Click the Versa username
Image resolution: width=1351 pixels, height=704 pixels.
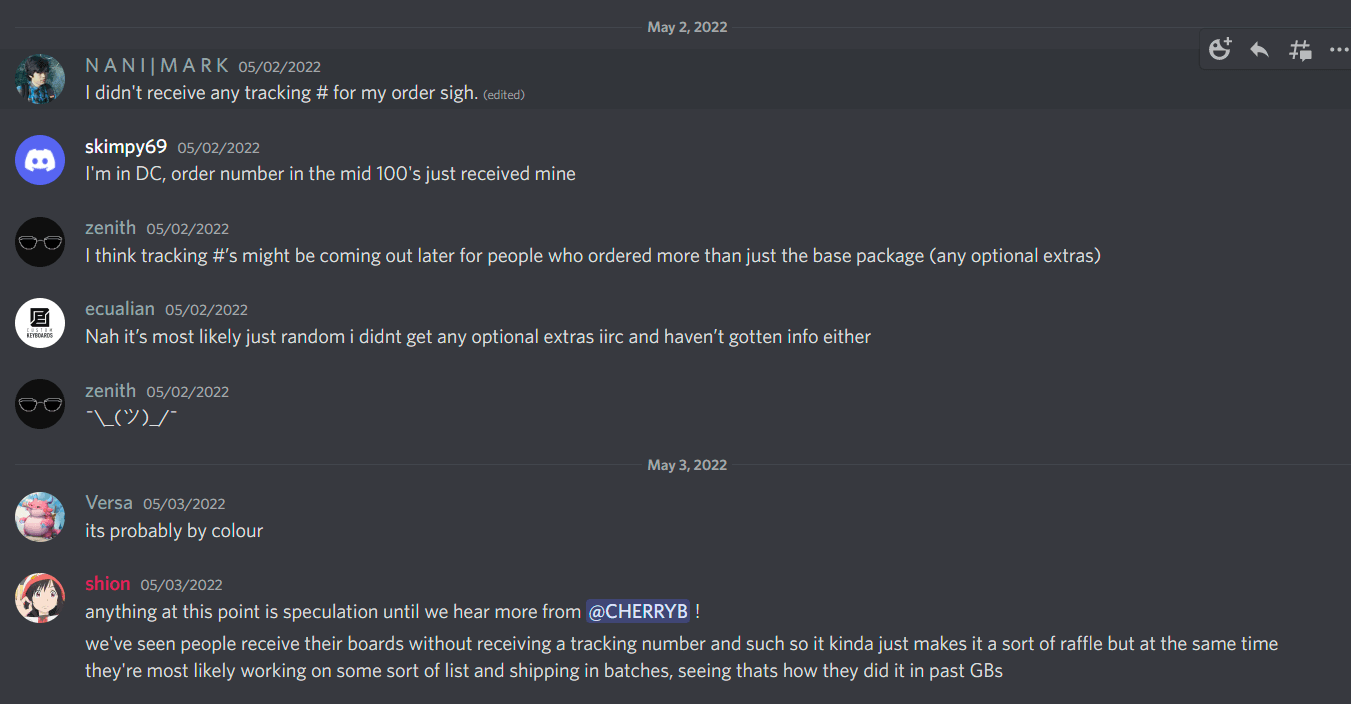pyautogui.click(x=109, y=503)
